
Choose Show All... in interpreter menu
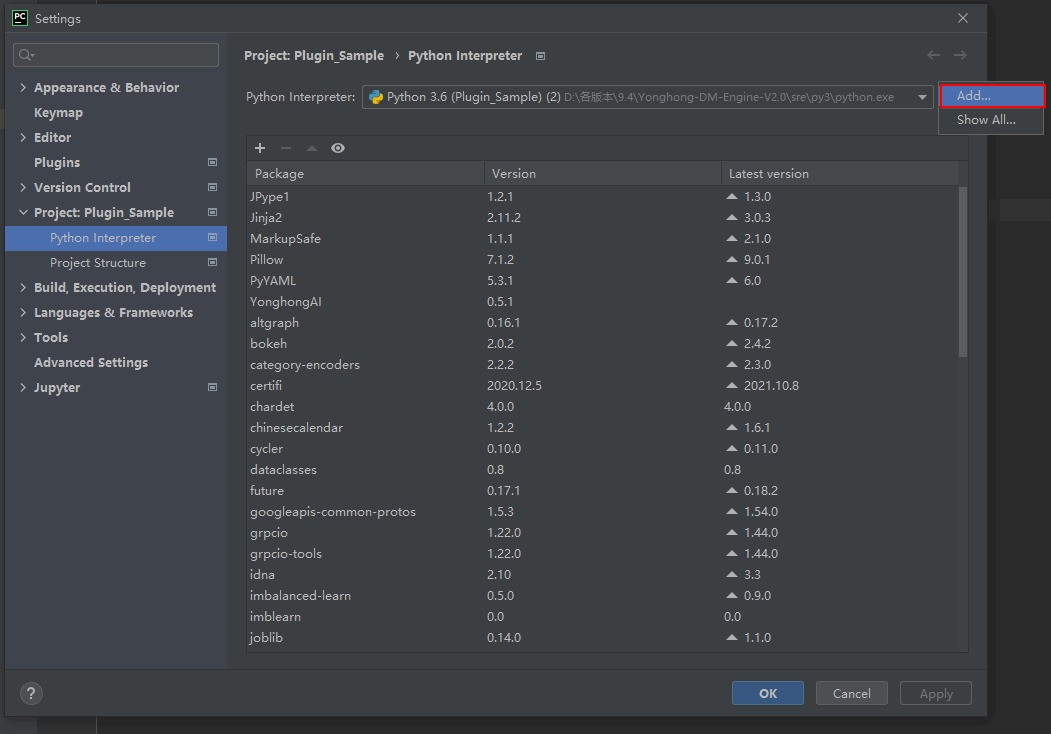tap(986, 120)
